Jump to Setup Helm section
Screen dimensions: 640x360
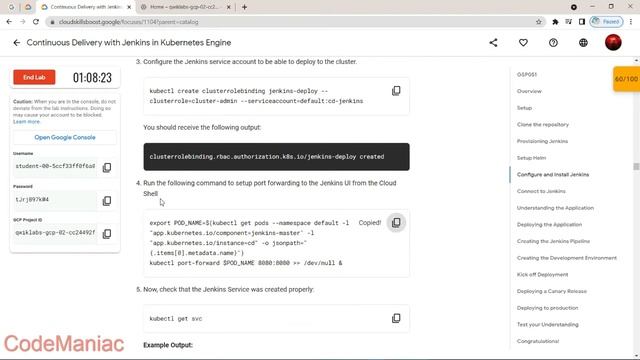531,158
